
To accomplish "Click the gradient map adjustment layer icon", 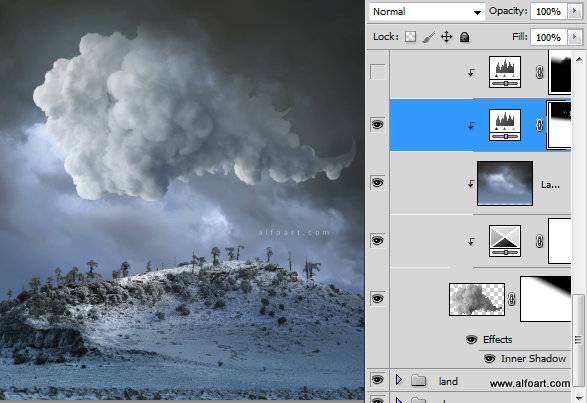I will click(x=505, y=241).
